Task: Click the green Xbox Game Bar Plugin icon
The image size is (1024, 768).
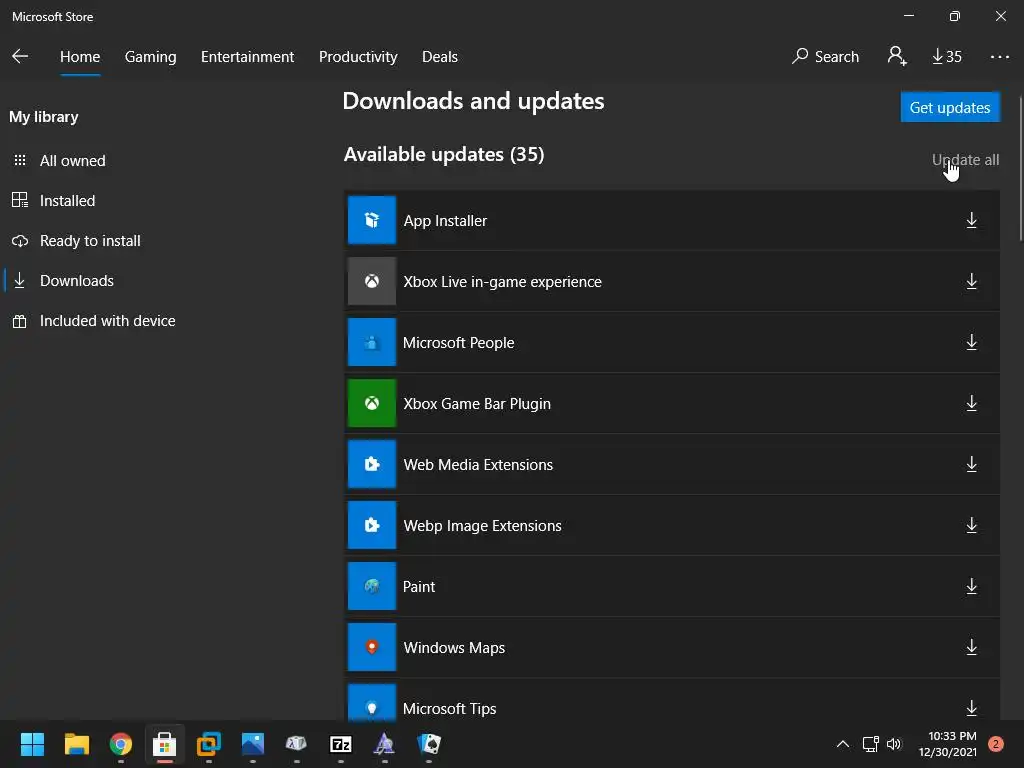Action: click(x=372, y=404)
